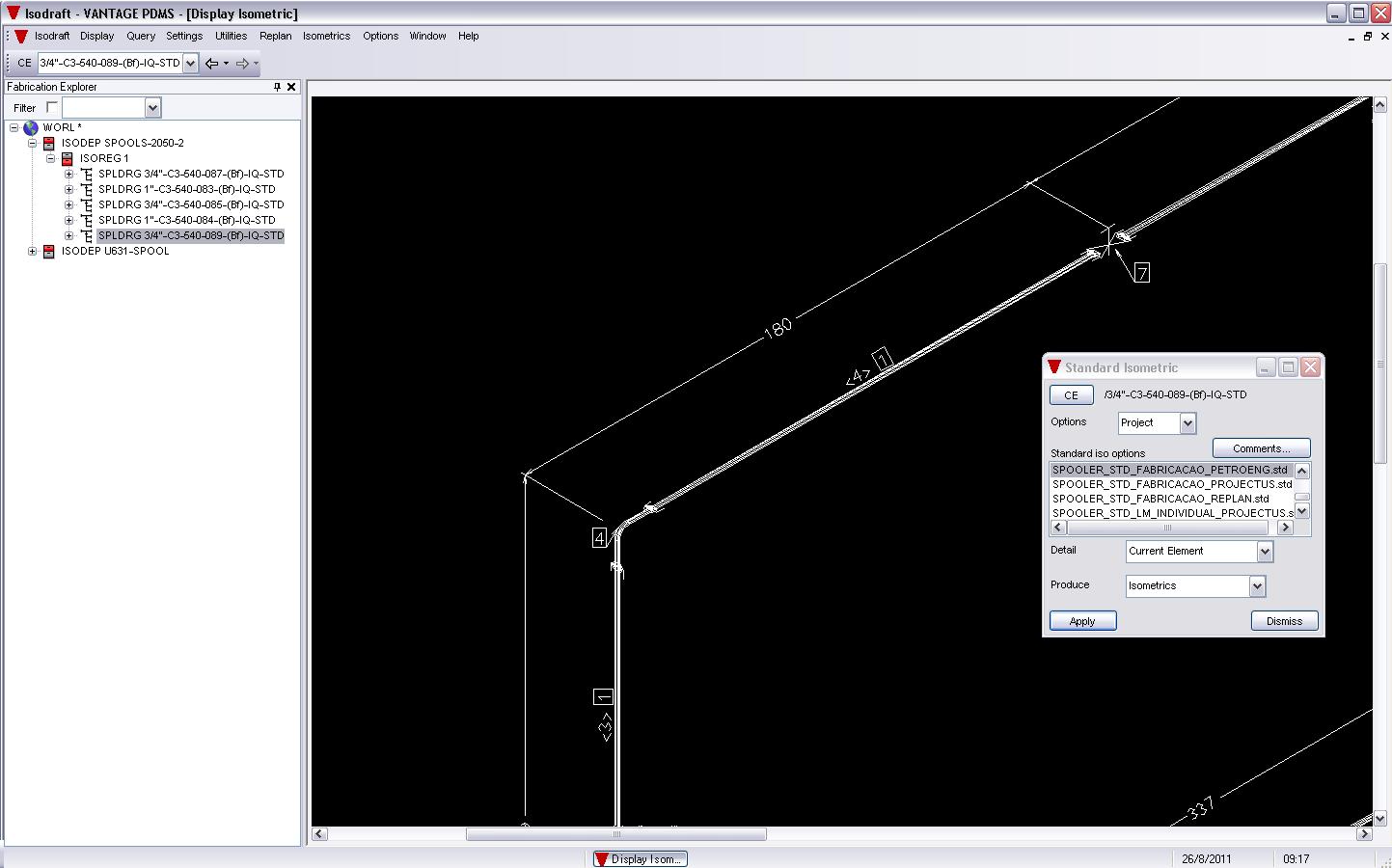This screenshot has width=1392, height=868.
Task: Click the ISODEP U631-SPOOL icon
Action: click(49, 251)
